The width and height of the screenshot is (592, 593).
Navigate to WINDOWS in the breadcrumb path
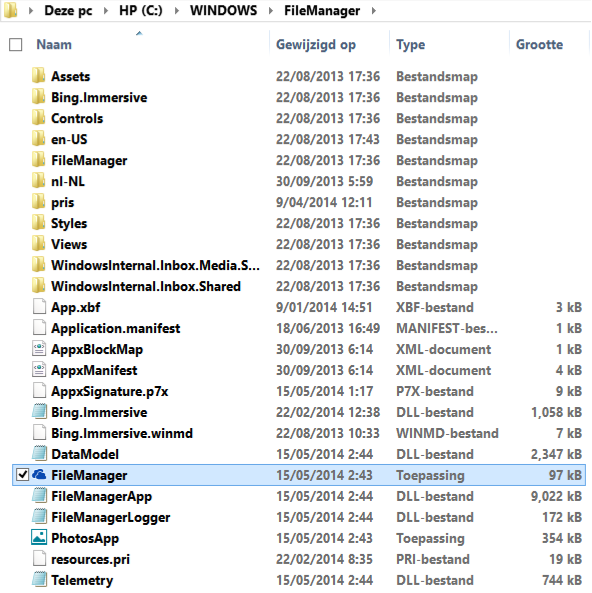224,11
